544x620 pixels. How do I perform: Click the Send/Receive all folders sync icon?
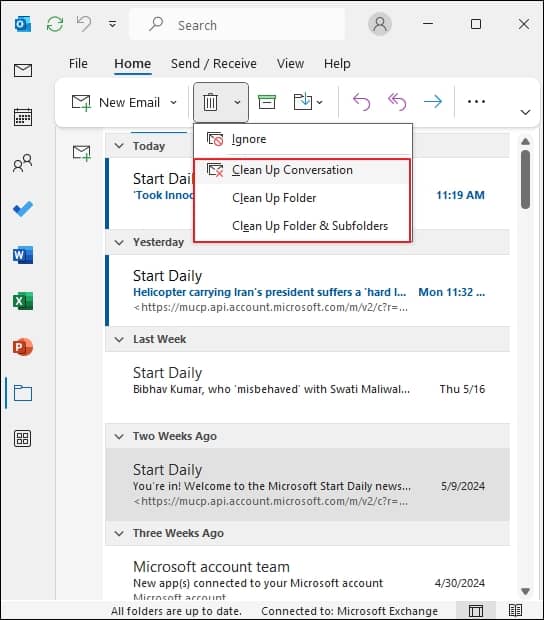coord(55,24)
